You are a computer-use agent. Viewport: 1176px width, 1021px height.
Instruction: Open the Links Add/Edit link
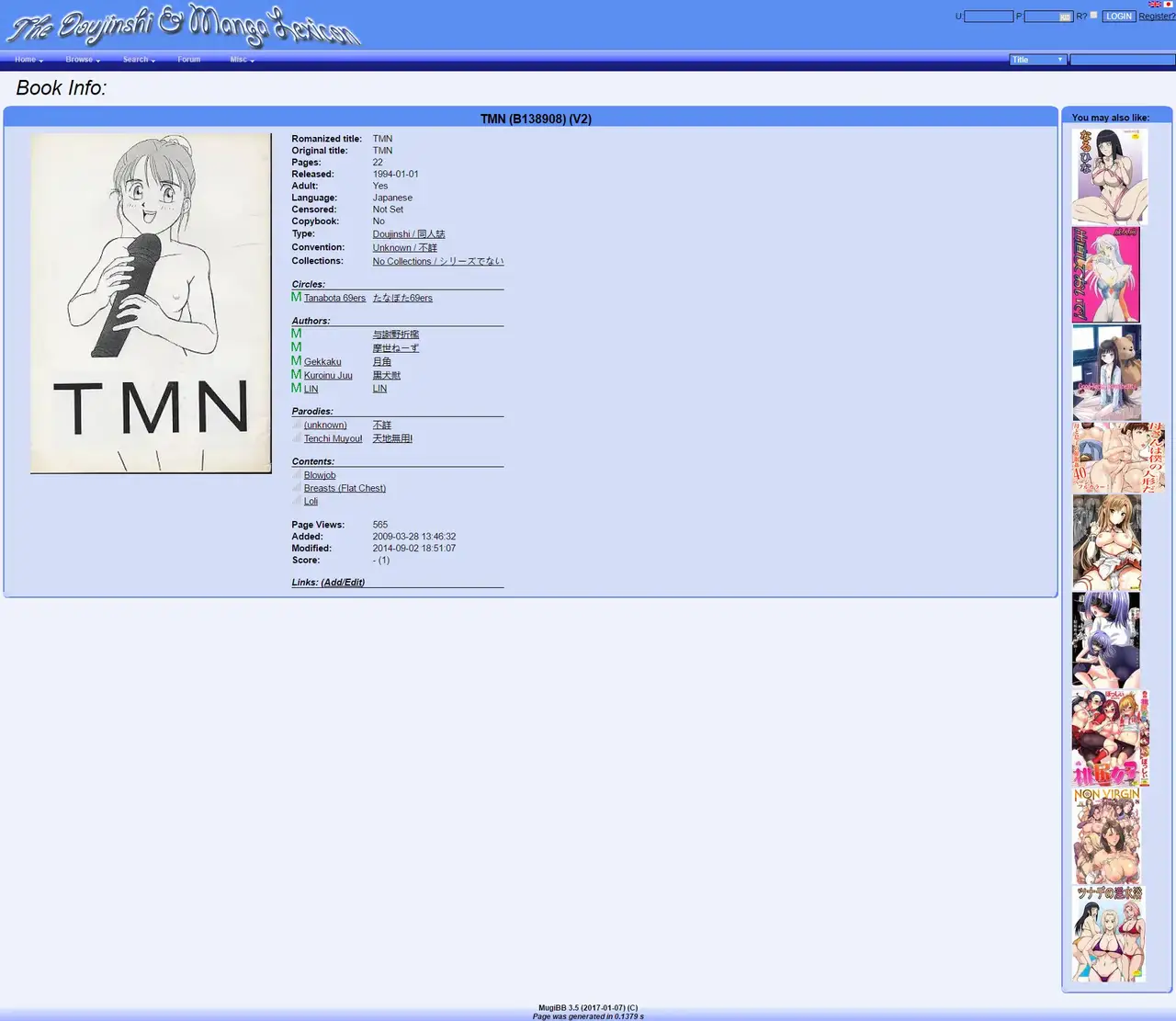[342, 583]
